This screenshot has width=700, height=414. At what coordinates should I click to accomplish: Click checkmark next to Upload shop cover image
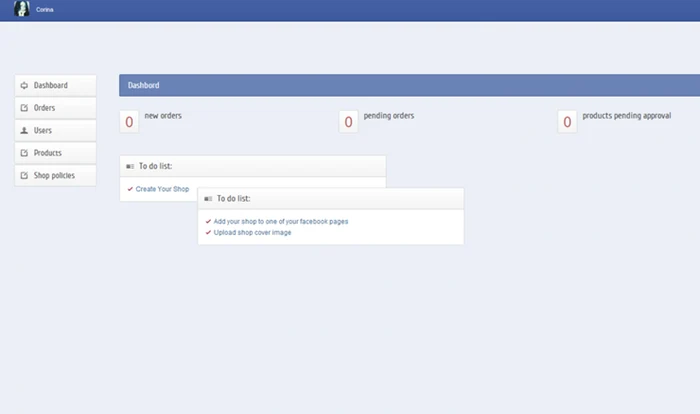pyautogui.click(x=208, y=233)
